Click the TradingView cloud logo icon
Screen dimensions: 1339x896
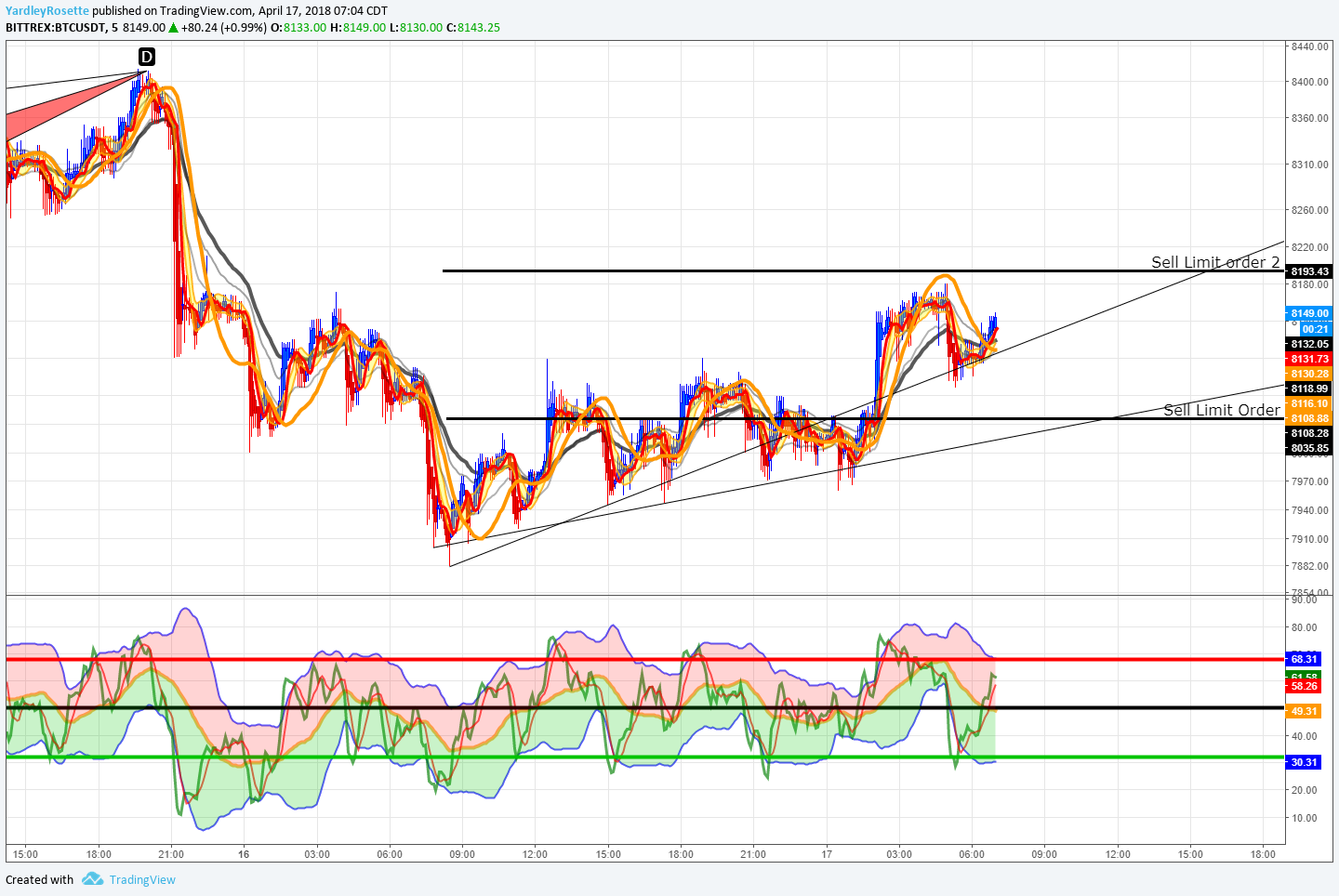tap(92, 878)
